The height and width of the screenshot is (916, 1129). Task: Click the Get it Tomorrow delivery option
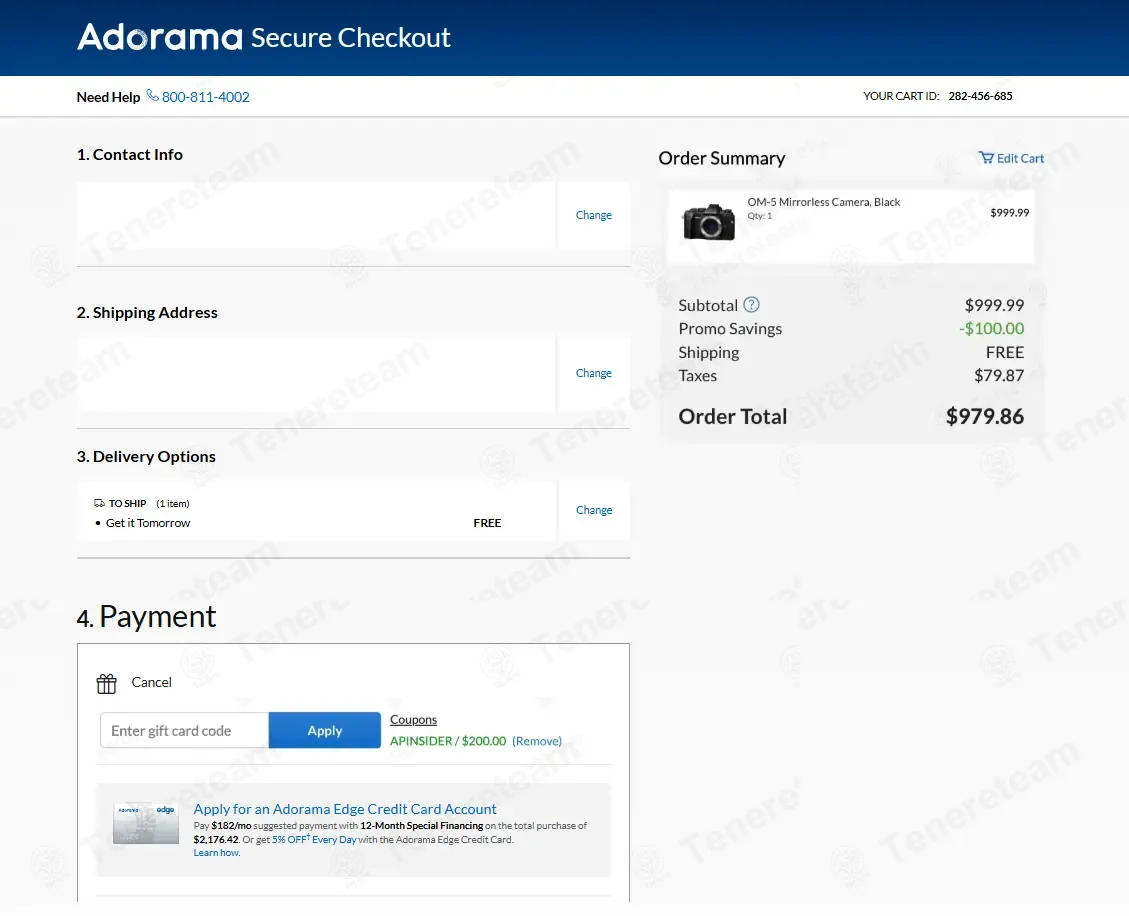point(148,523)
